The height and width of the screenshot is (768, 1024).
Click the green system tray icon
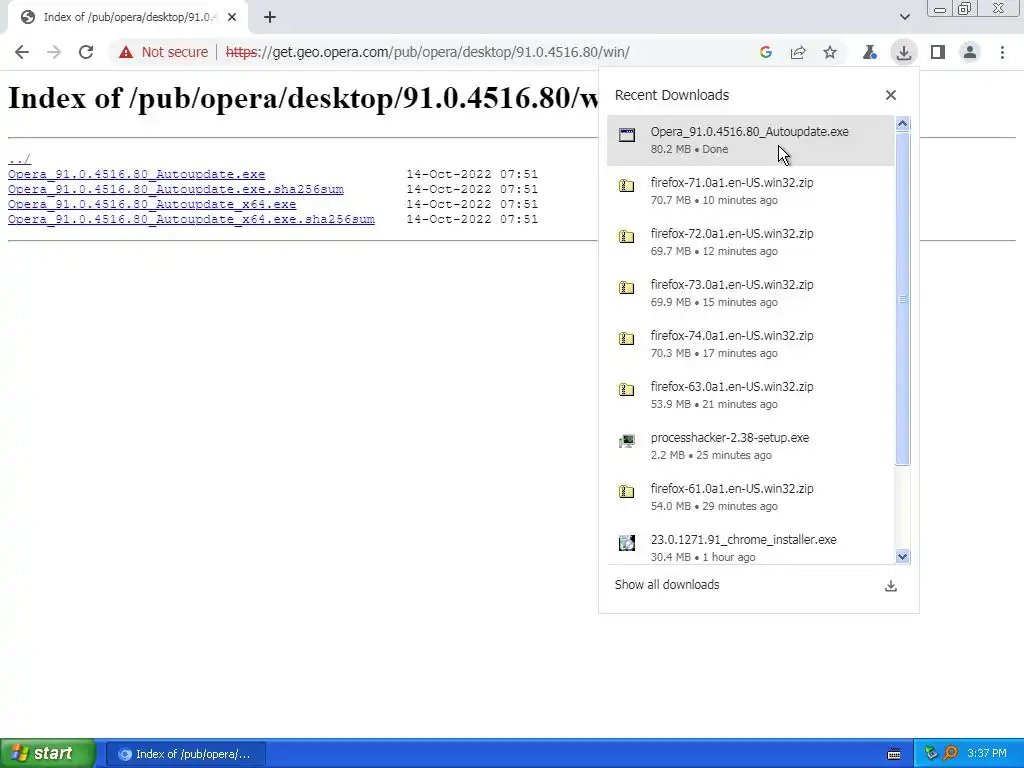(932, 754)
